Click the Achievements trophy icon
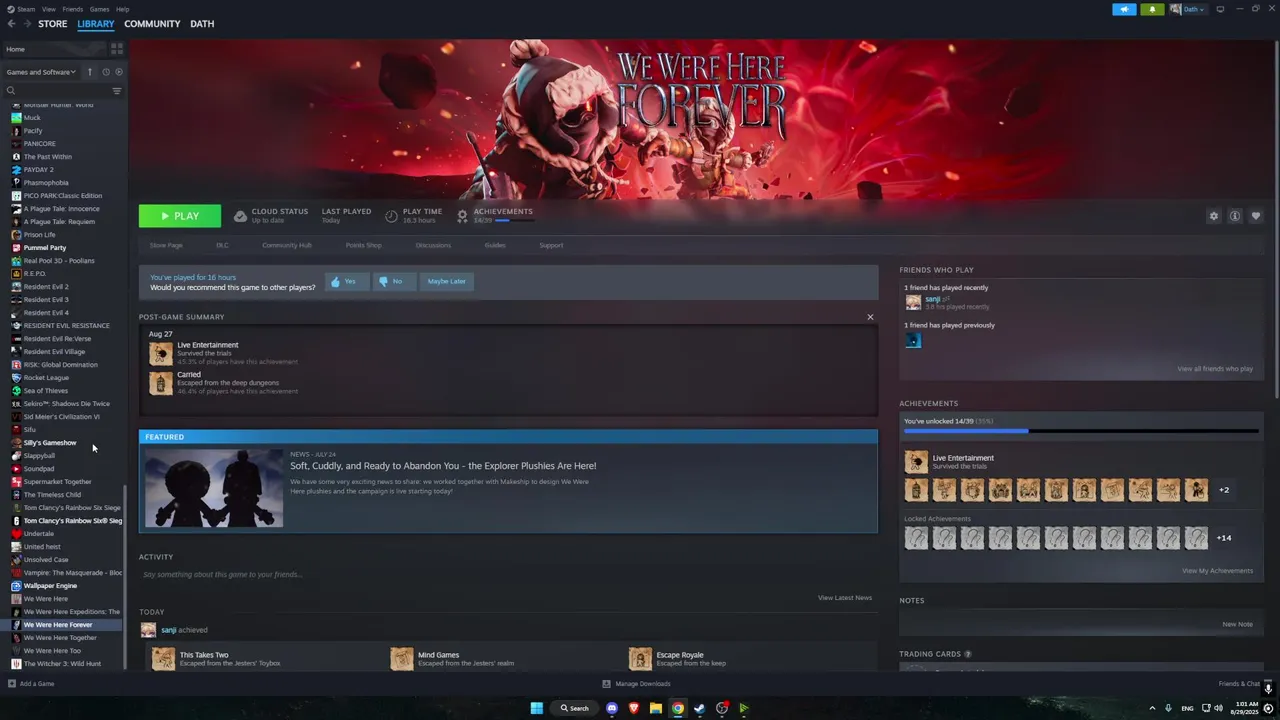This screenshot has width=1280, height=720. coord(462,216)
